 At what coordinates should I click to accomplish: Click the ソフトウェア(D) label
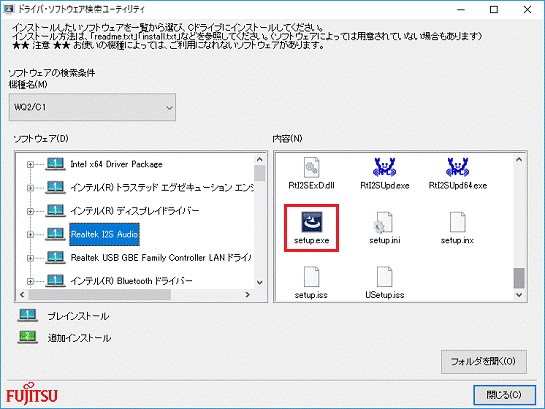[x=41, y=139]
